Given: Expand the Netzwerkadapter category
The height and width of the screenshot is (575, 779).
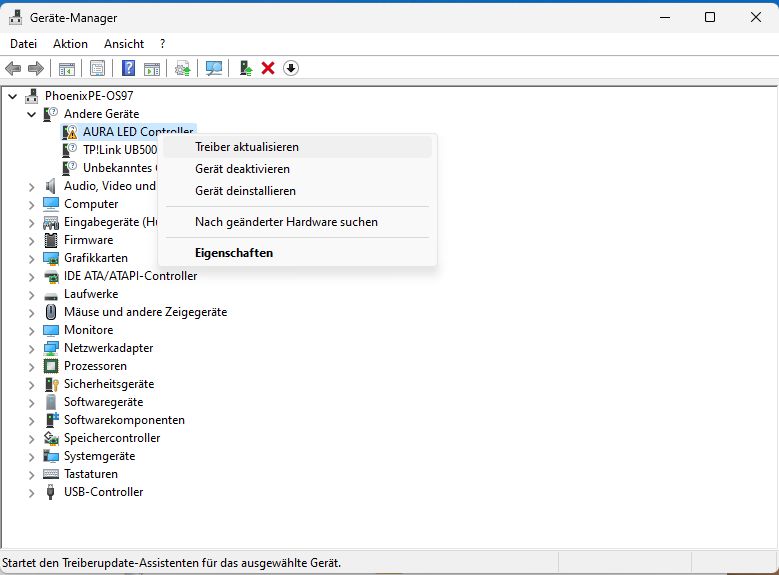Looking at the screenshot, I should point(31,349).
